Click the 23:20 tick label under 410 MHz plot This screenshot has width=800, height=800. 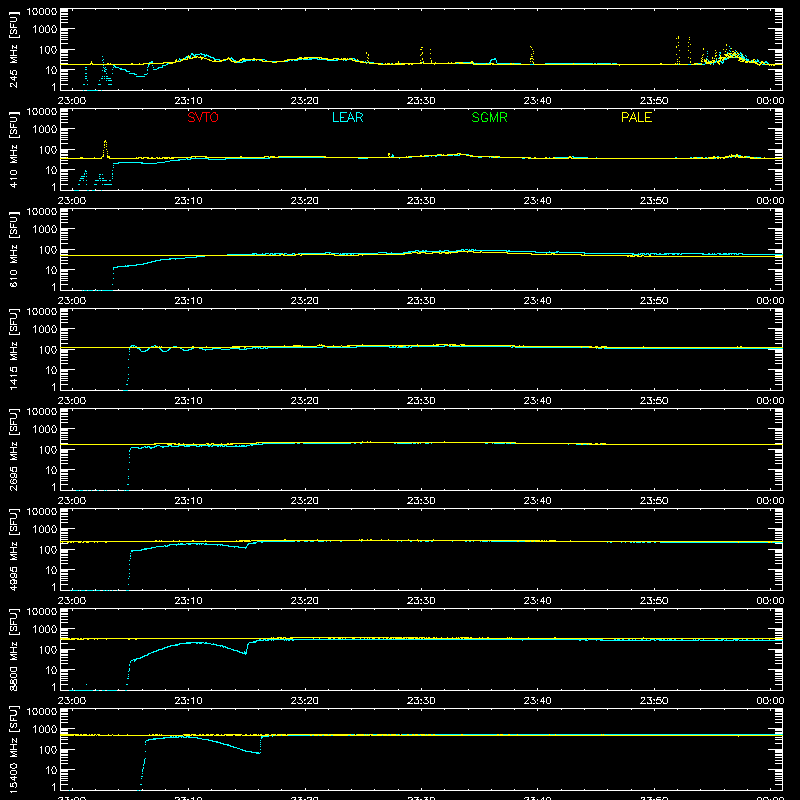305,201
